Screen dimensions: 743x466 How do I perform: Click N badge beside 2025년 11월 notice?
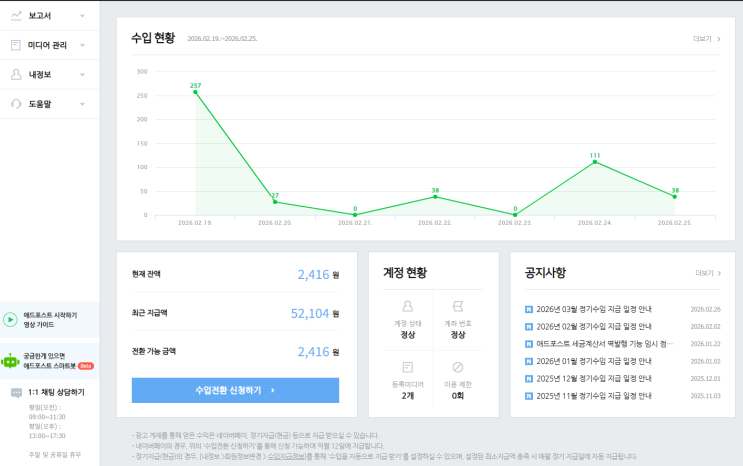tap(529, 396)
